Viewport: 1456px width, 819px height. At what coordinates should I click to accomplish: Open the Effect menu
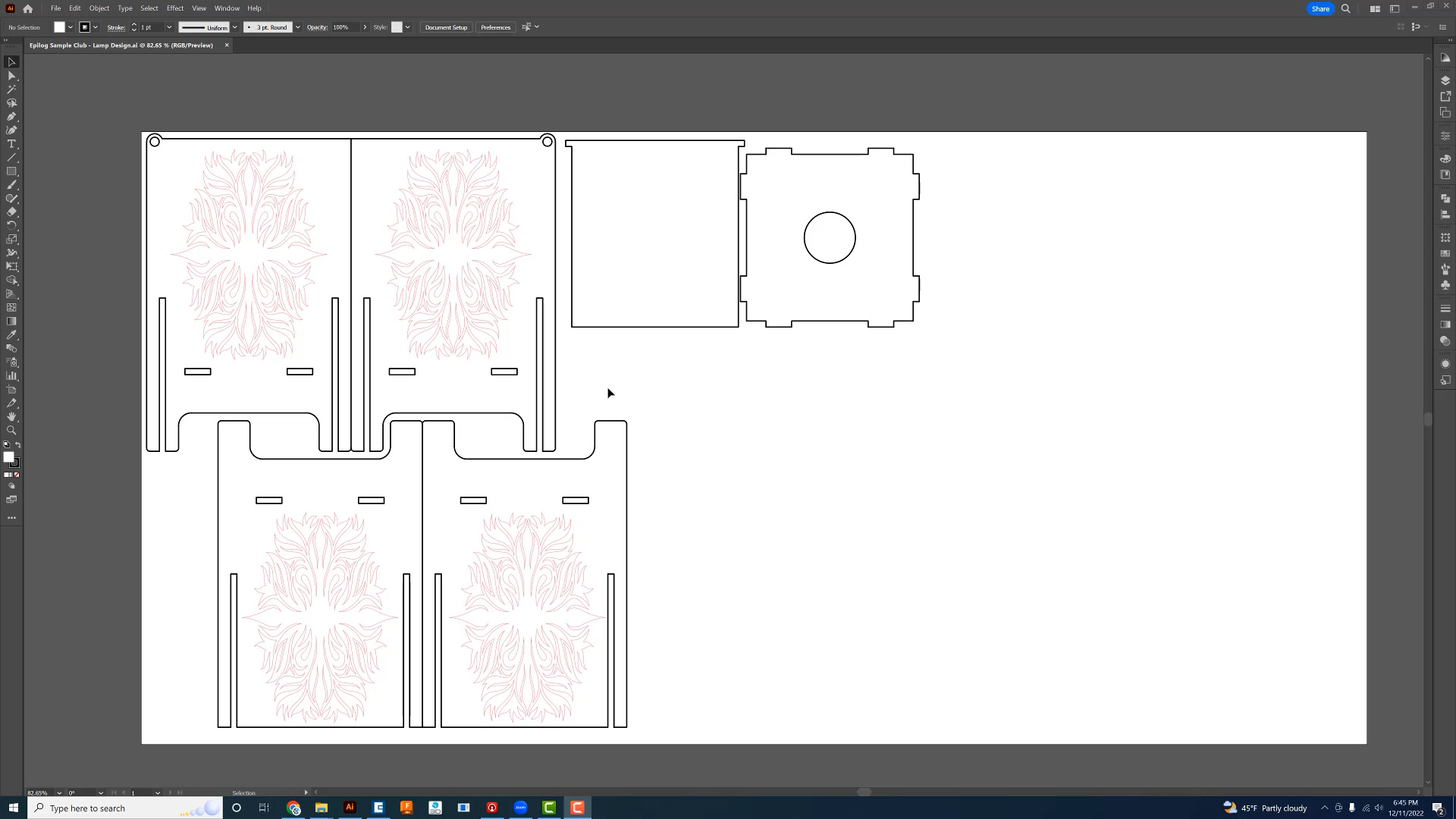(175, 8)
